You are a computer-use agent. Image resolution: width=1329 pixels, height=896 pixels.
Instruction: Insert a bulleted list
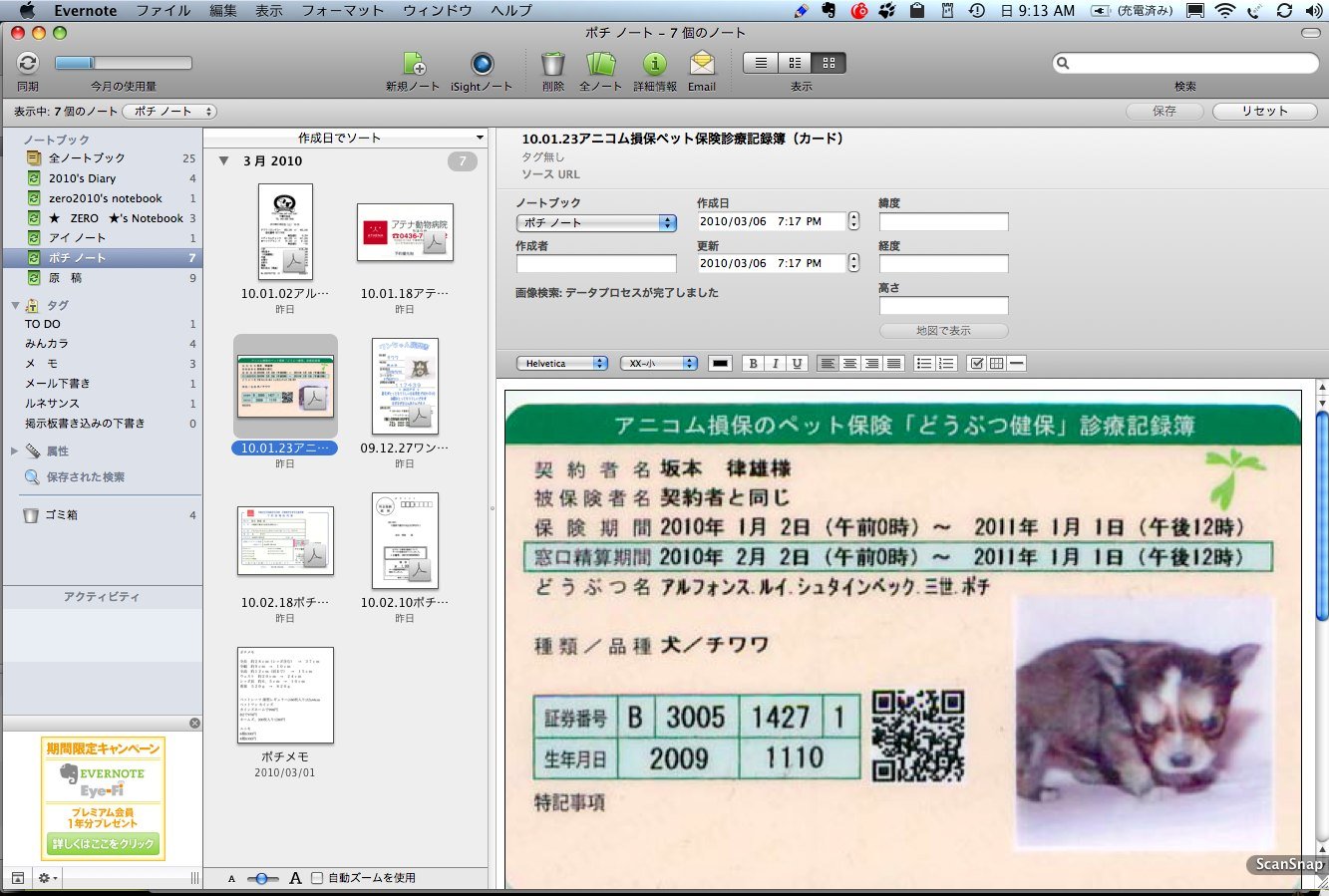click(924, 364)
